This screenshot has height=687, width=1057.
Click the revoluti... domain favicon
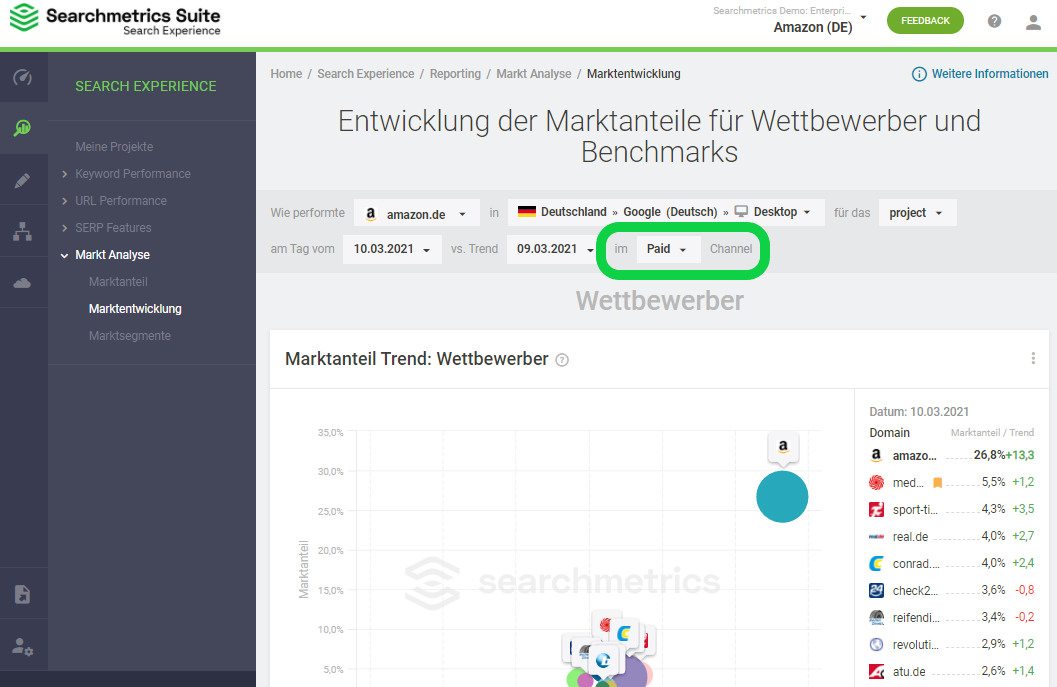coord(876,645)
